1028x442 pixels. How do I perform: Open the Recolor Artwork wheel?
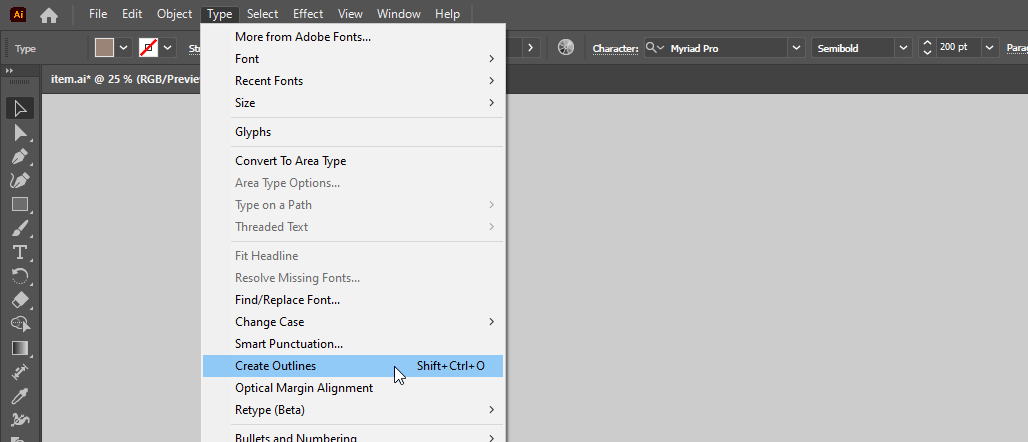[566, 48]
